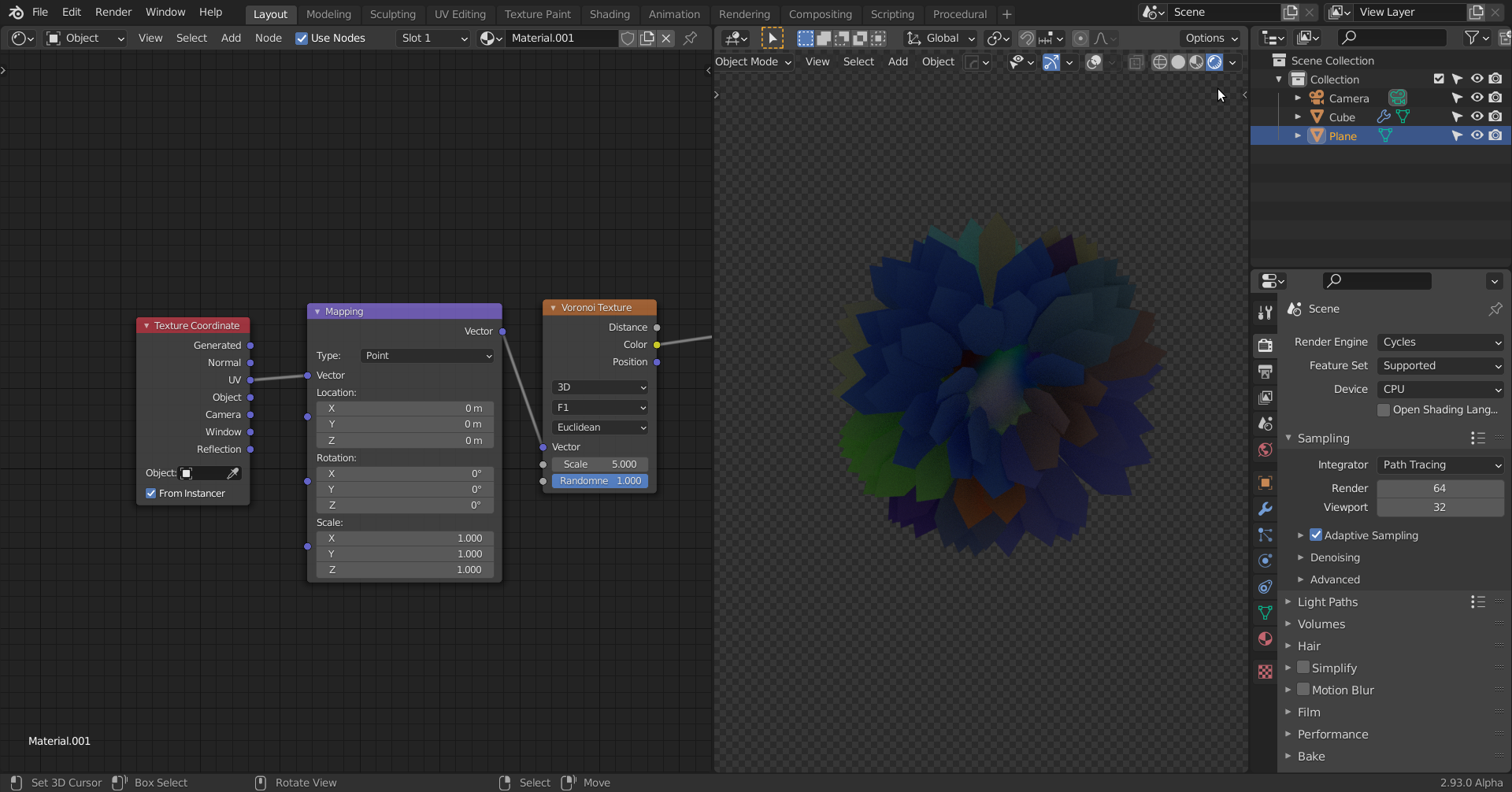Open the Render menu
This screenshot has height=792, width=1512.
pos(113,12)
